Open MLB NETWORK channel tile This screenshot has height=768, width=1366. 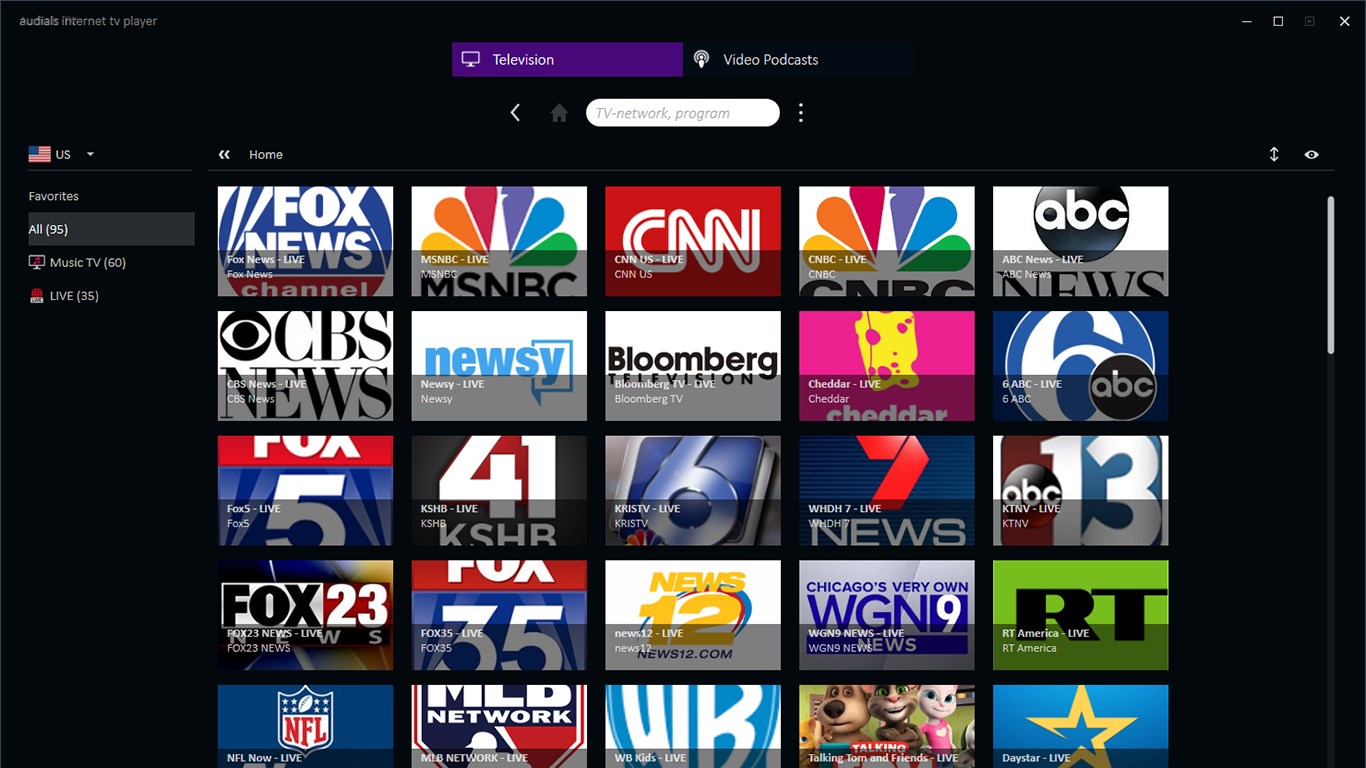tap(499, 726)
